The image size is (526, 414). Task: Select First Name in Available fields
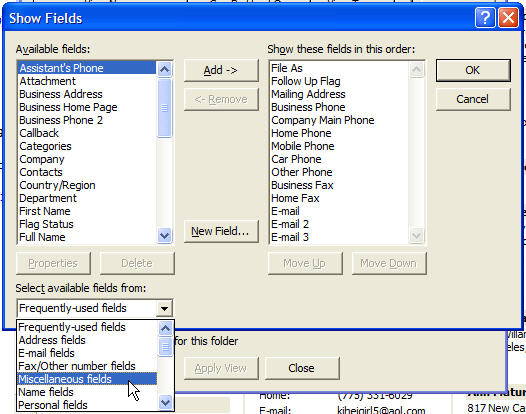(x=87, y=211)
